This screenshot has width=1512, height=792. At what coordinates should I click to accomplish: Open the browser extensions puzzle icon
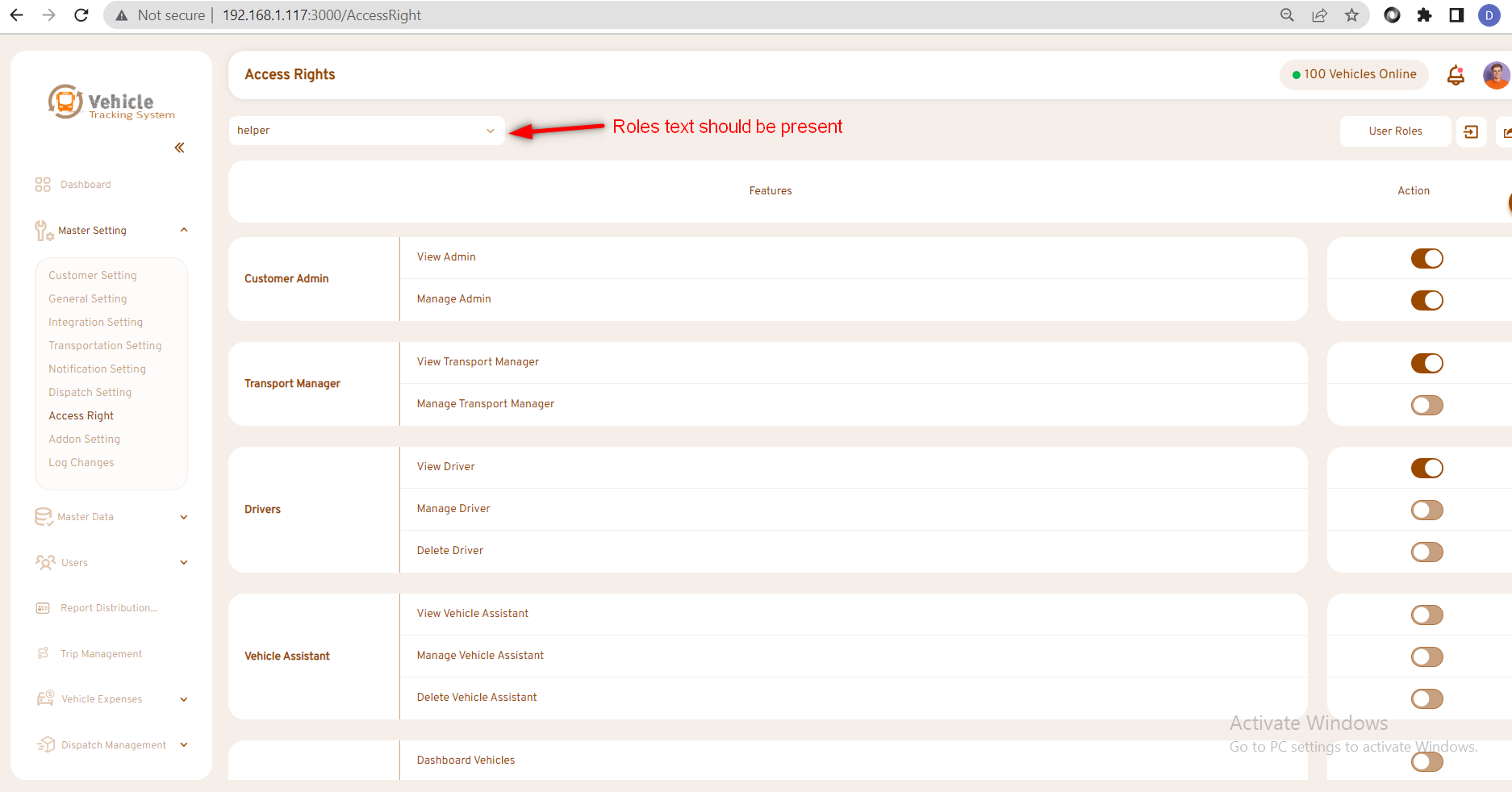(1424, 15)
